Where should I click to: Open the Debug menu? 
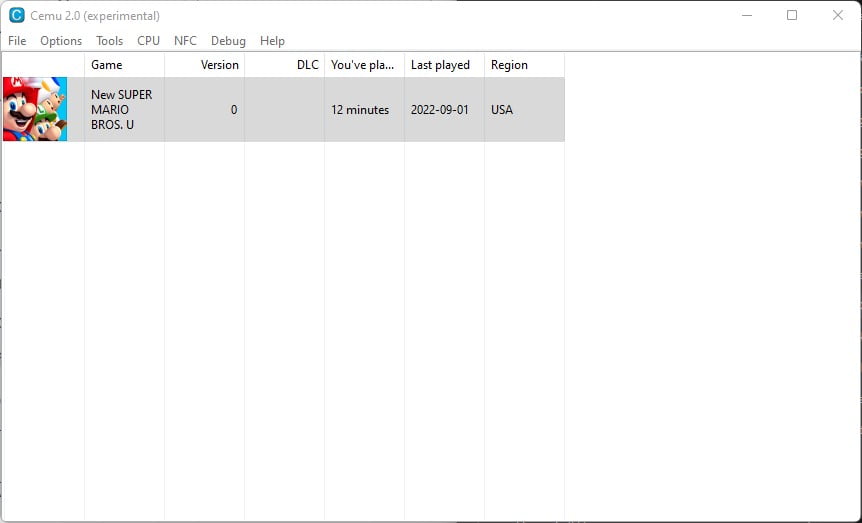click(228, 41)
